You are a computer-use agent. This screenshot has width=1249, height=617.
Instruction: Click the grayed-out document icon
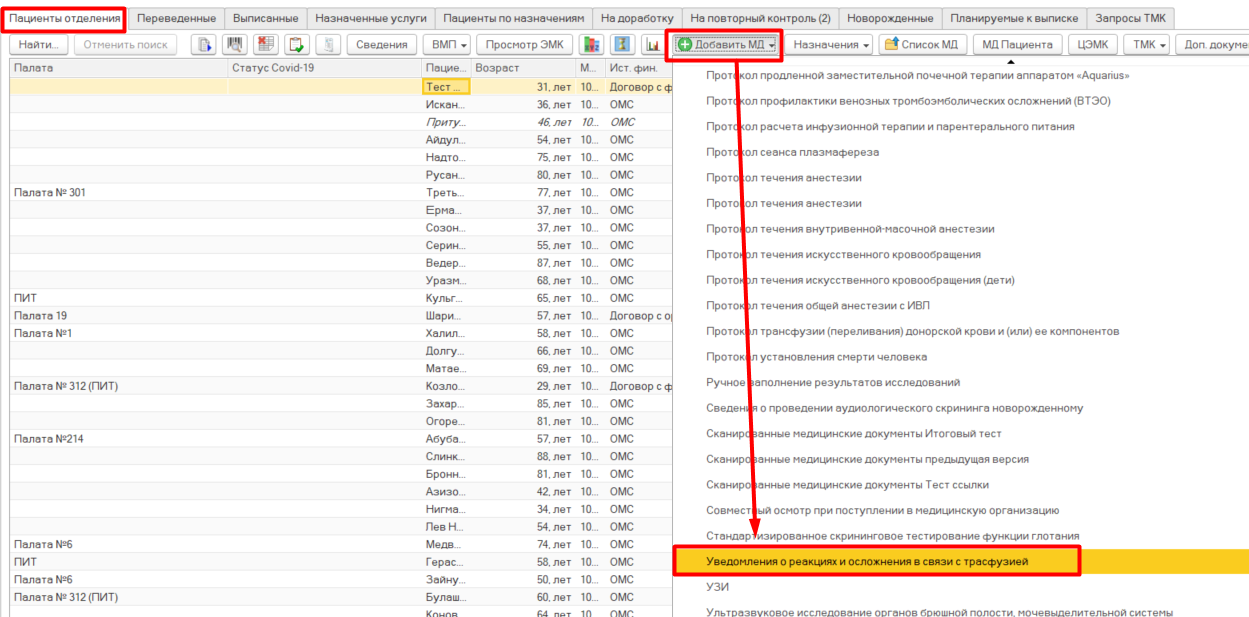330,45
